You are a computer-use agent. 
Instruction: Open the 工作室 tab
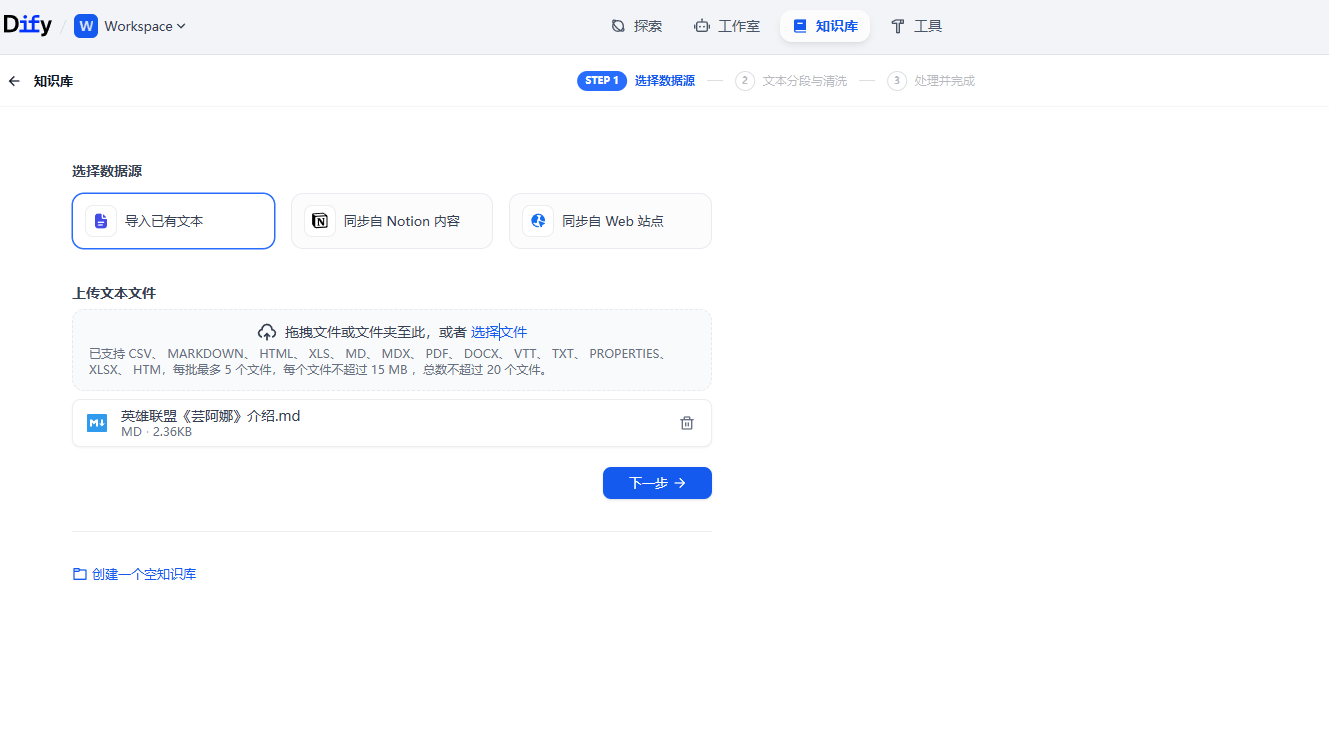coord(727,26)
